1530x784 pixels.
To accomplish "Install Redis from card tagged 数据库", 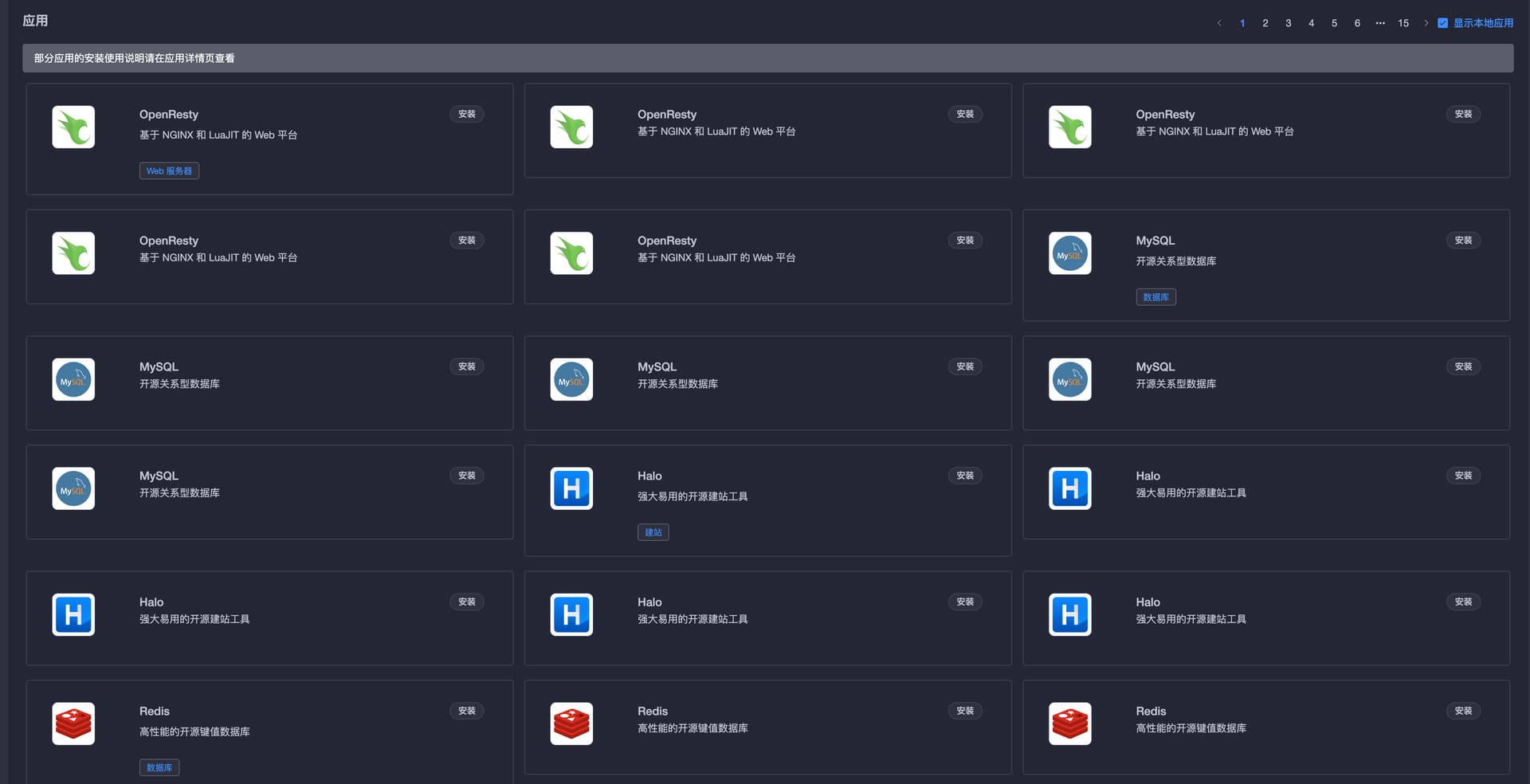I will [467, 711].
